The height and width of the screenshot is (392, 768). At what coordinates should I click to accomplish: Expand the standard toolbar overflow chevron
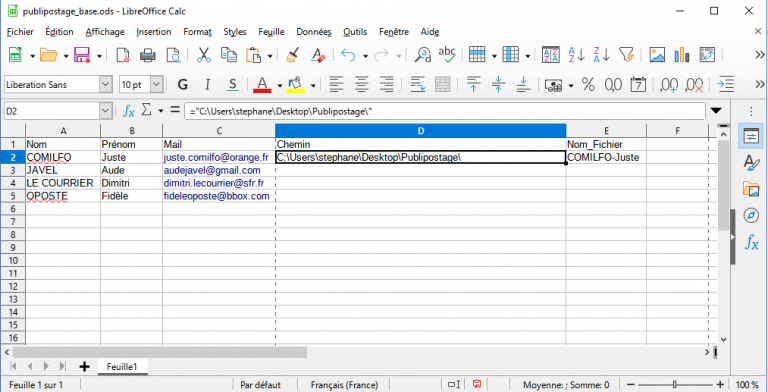coord(760,54)
